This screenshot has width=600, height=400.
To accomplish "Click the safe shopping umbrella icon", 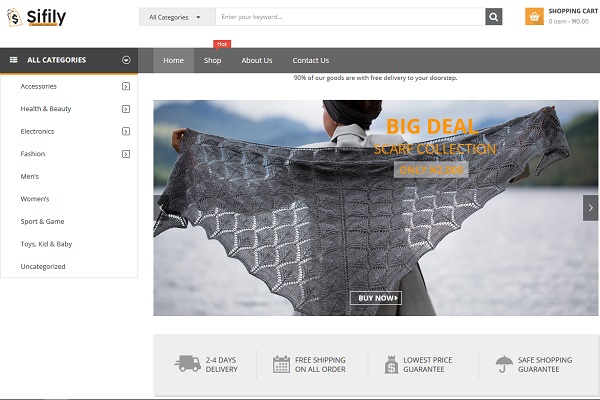I will [503, 364].
